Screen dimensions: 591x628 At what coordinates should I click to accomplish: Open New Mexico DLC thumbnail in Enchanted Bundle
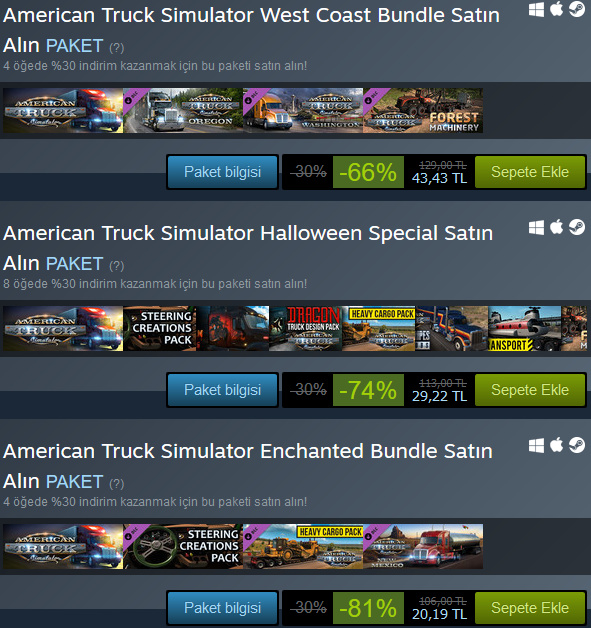tap(423, 546)
